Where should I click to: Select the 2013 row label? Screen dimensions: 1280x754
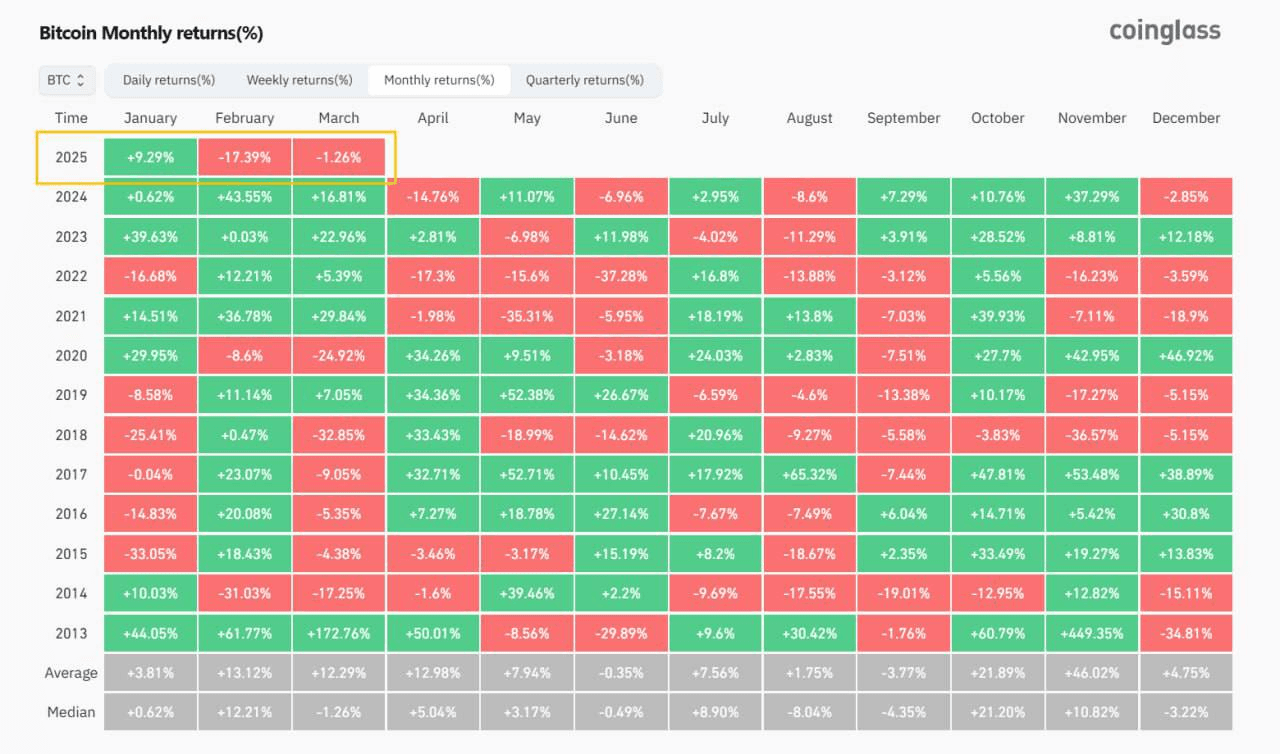(71, 633)
